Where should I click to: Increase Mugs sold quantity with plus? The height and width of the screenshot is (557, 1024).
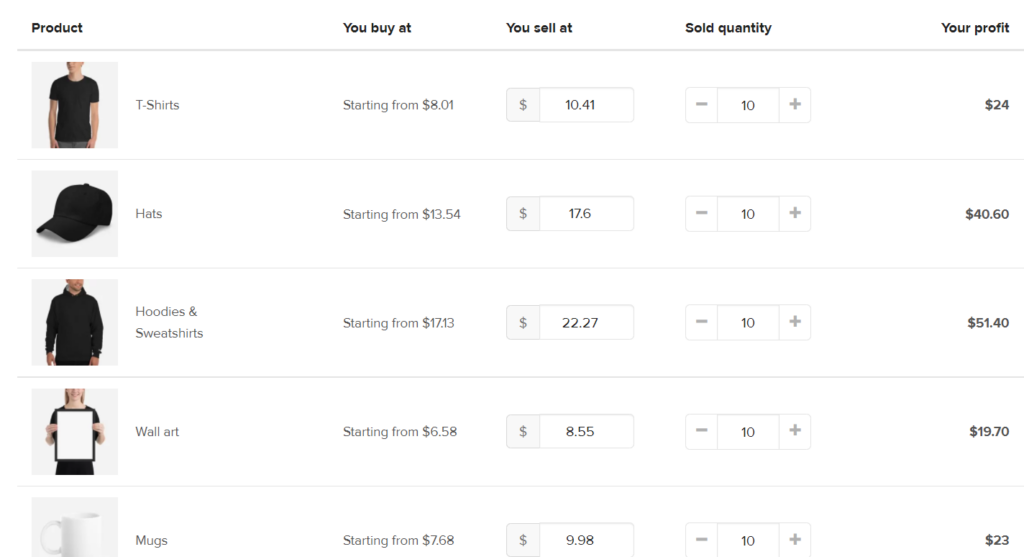[x=795, y=540]
